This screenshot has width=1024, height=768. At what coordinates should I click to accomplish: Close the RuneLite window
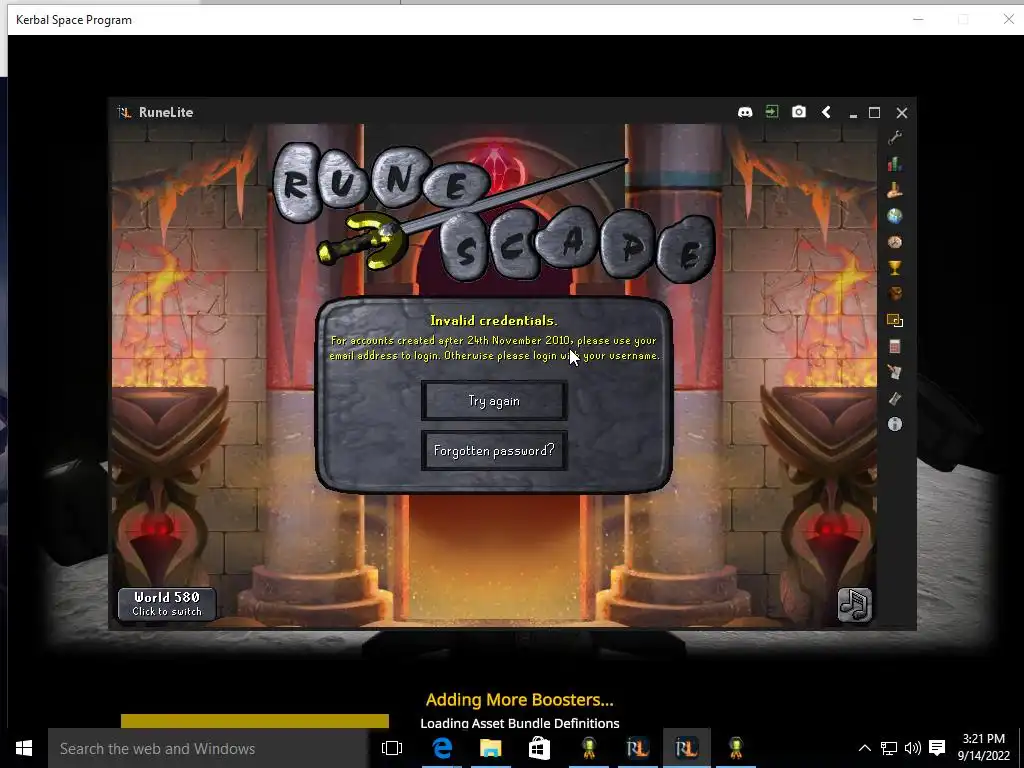(902, 113)
